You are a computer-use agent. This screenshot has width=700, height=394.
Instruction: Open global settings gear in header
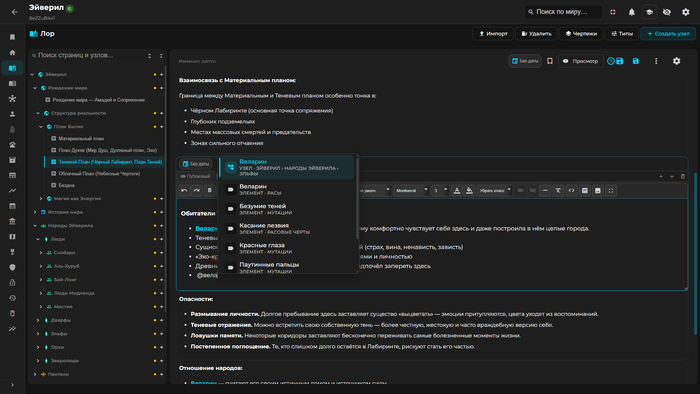(x=686, y=12)
